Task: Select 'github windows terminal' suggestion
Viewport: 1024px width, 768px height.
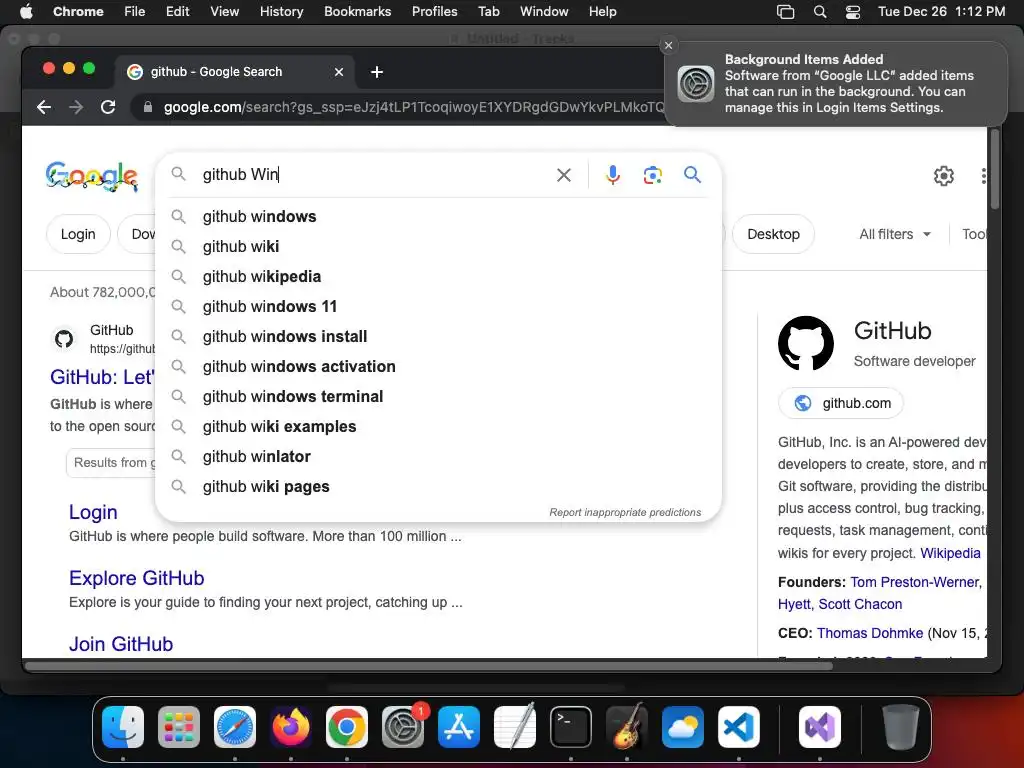Action: [x=438, y=396]
